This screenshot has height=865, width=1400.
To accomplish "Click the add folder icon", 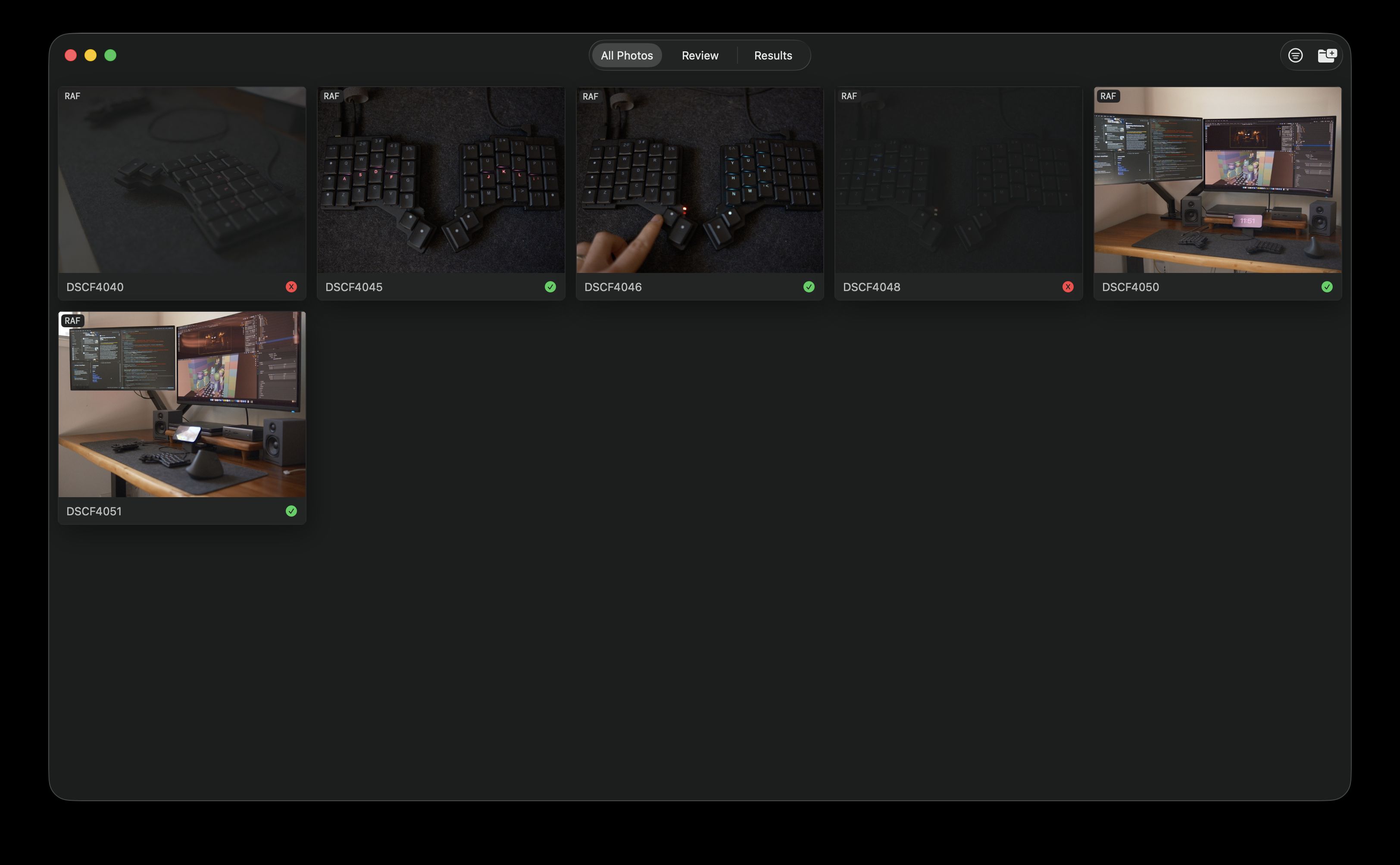I will pos(1327,55).
